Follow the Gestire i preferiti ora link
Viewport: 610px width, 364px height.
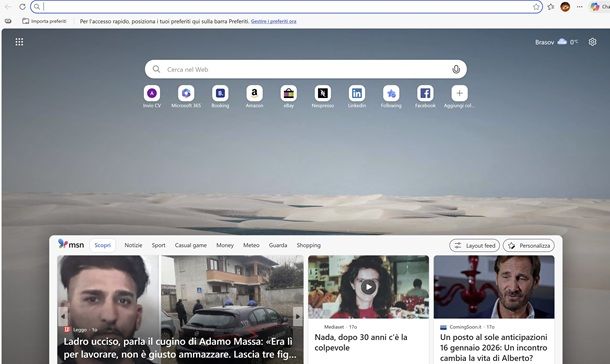pyautogui.click(x=273, y=21)
